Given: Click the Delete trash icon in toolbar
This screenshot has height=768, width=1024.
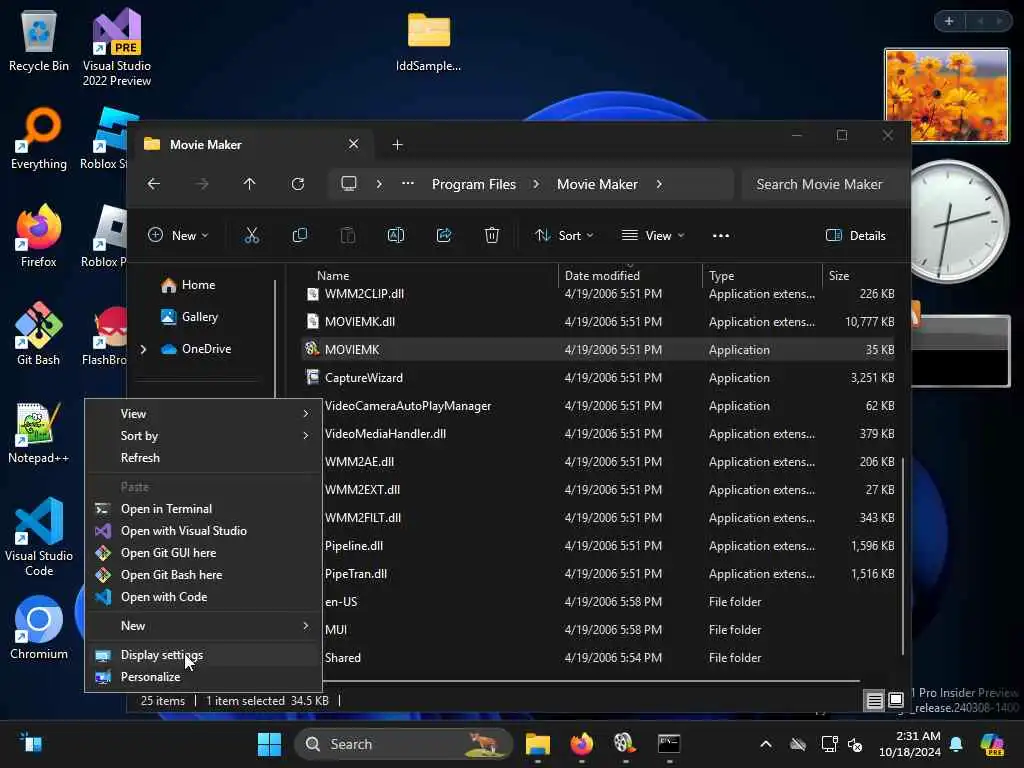Looking at the screenshot, I should point(492,236).
